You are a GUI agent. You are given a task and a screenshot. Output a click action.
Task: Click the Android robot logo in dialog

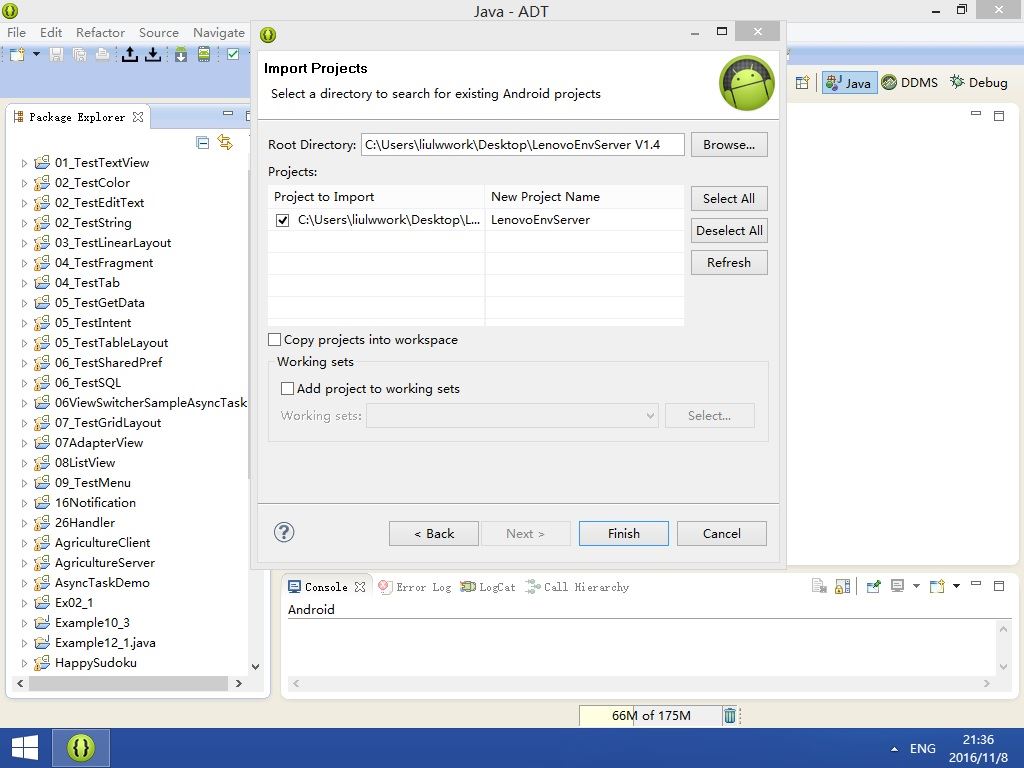[x=746, y=83]
